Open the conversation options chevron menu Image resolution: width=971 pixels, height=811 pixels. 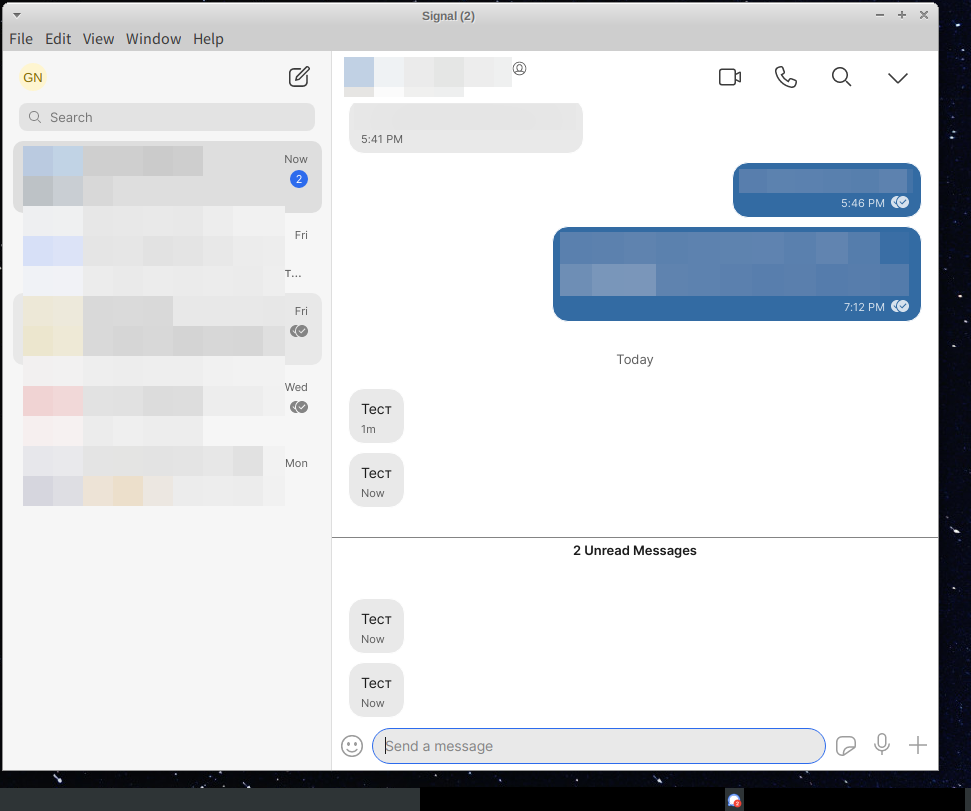(x=897, y=76)
